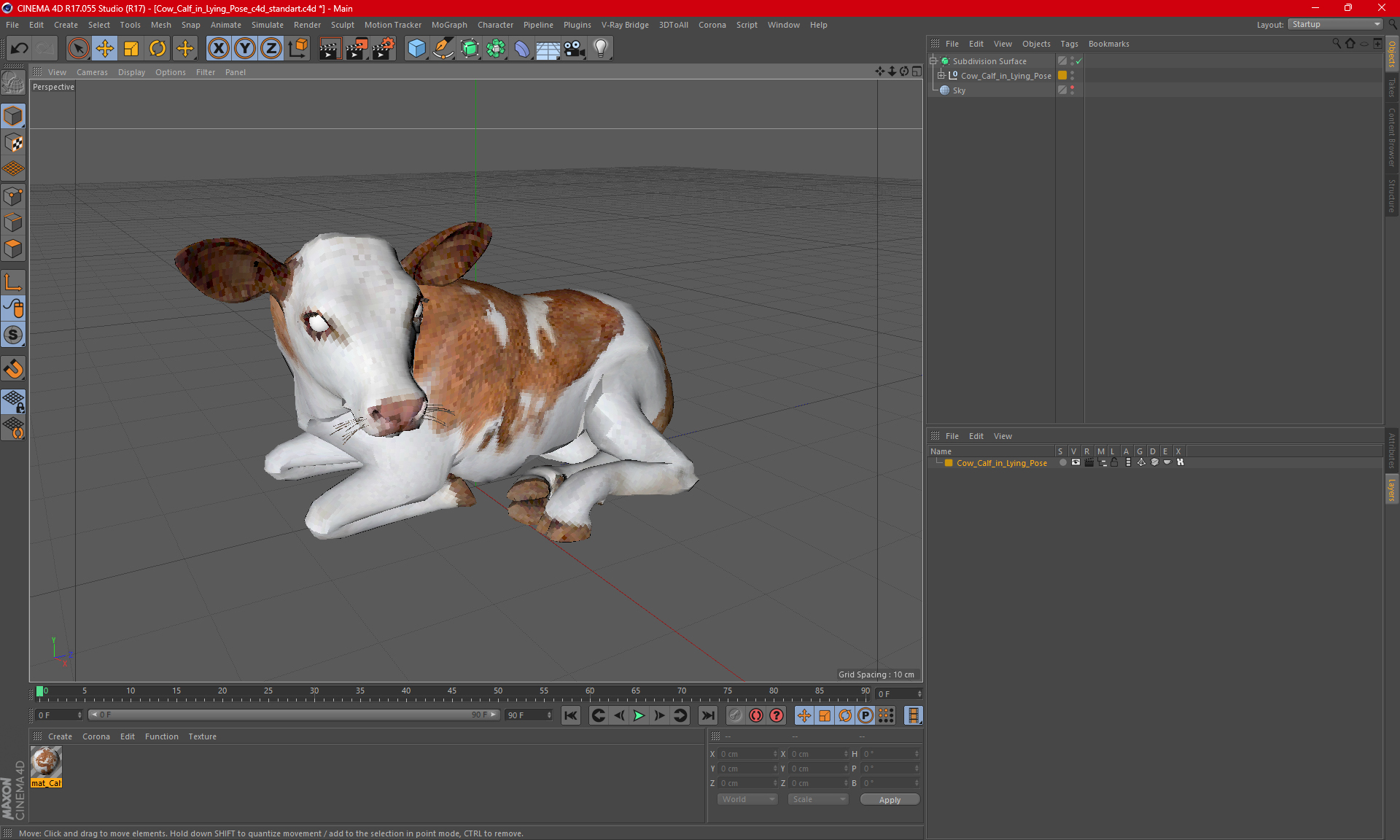This screenshot has width=1400, height=840.
Task: Select Polygons mode in left sidebar
Action: [13, 249]
